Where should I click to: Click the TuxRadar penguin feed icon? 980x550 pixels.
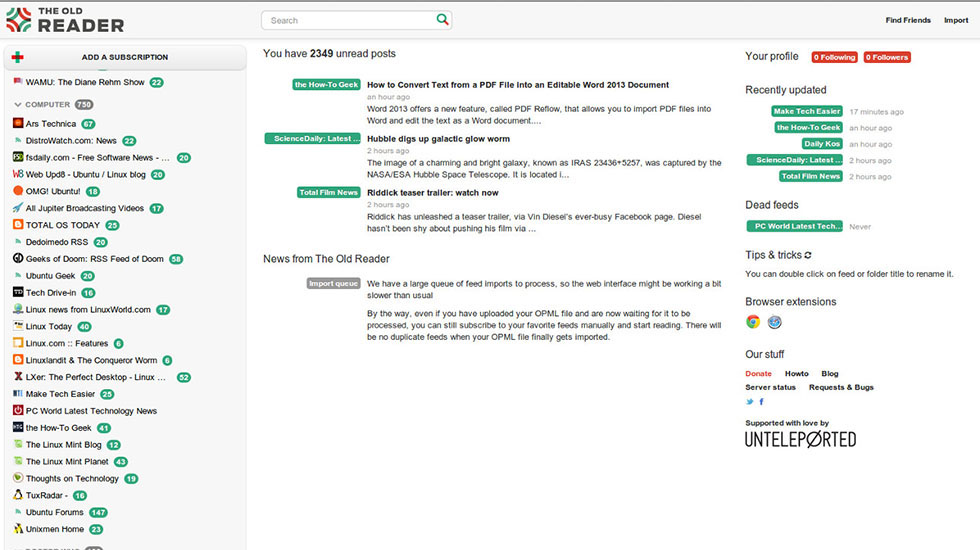click(x=18, y=495)
